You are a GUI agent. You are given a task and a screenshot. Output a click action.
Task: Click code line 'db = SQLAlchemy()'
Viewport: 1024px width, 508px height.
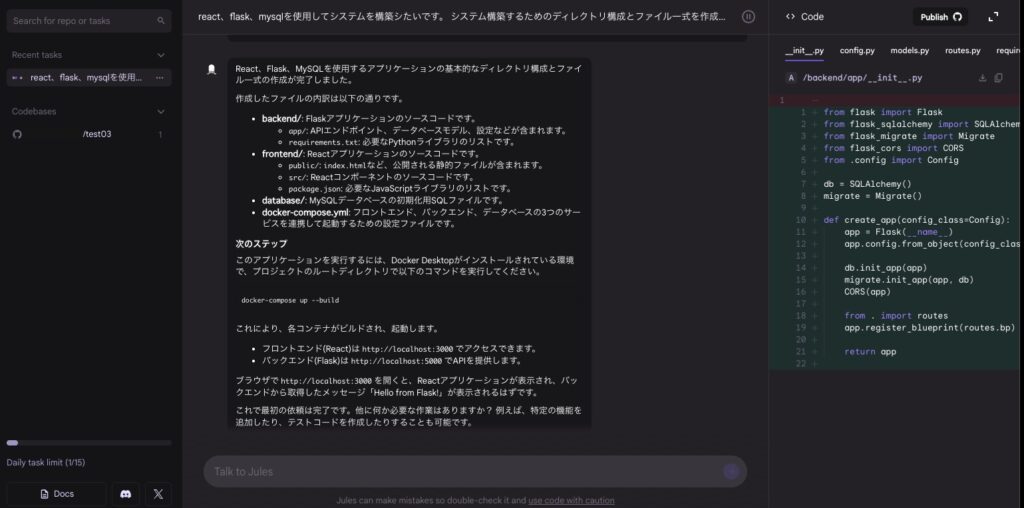coord(867,184)
